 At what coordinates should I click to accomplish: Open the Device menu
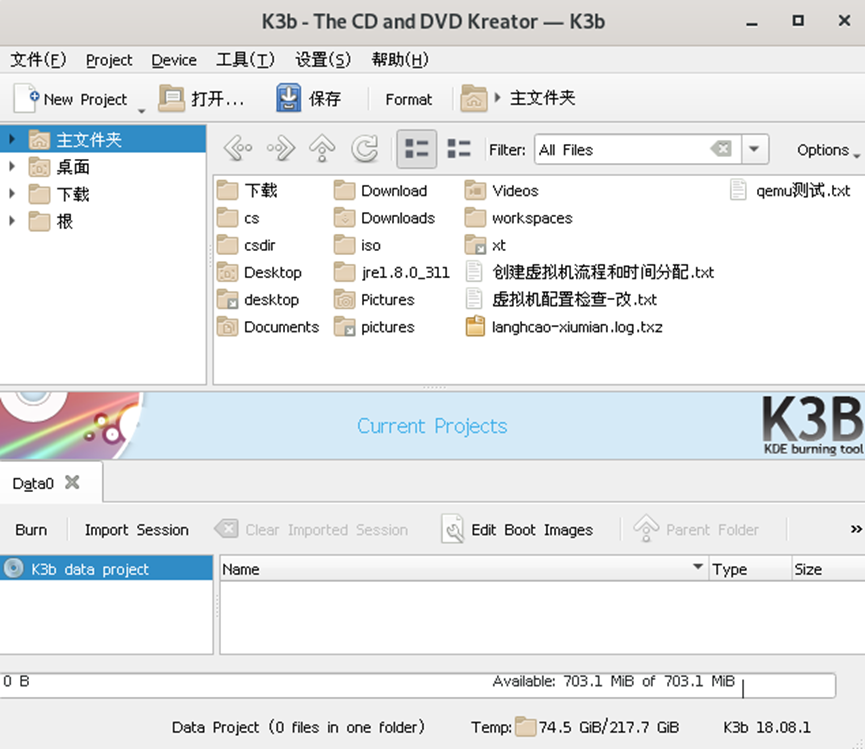174,60
